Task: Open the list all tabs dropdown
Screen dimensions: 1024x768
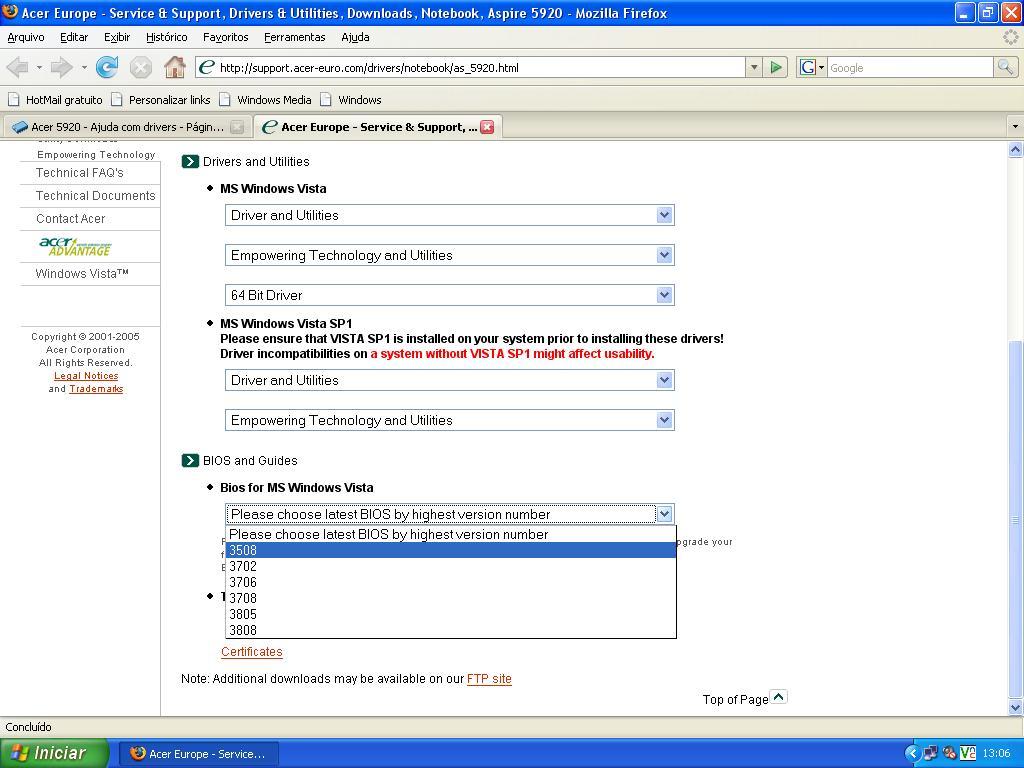Action: coord(1015,126)
